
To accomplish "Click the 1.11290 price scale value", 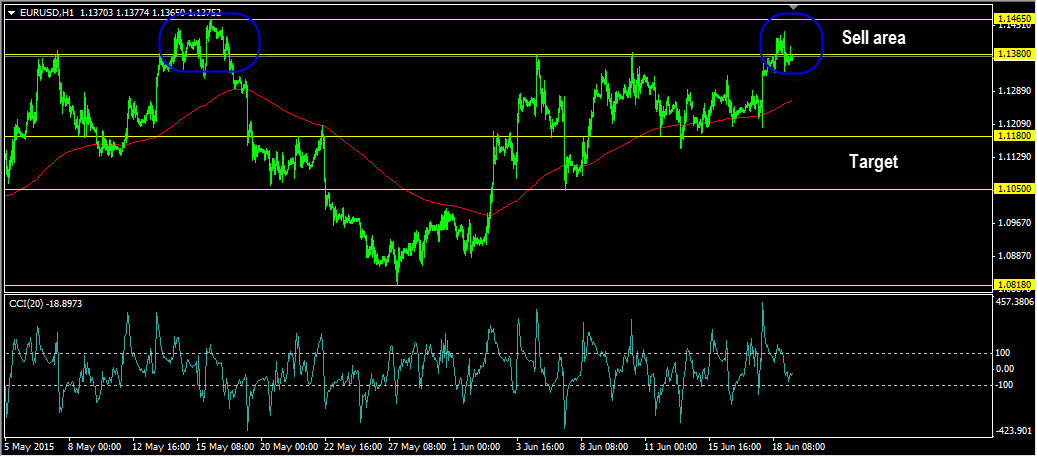I will [x=1014, y=157].
